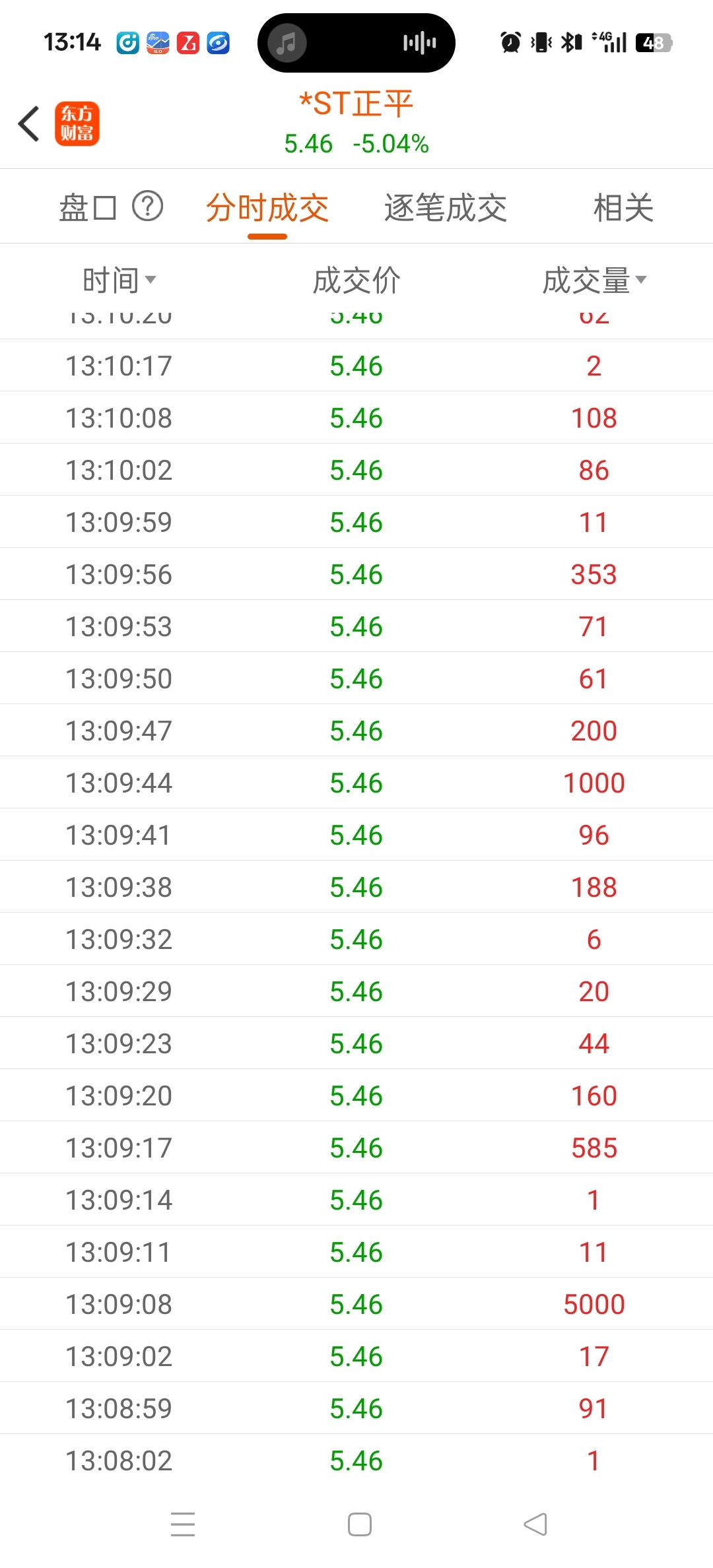
Task: Tap the battery indicator icon
Action: point(654,43)
